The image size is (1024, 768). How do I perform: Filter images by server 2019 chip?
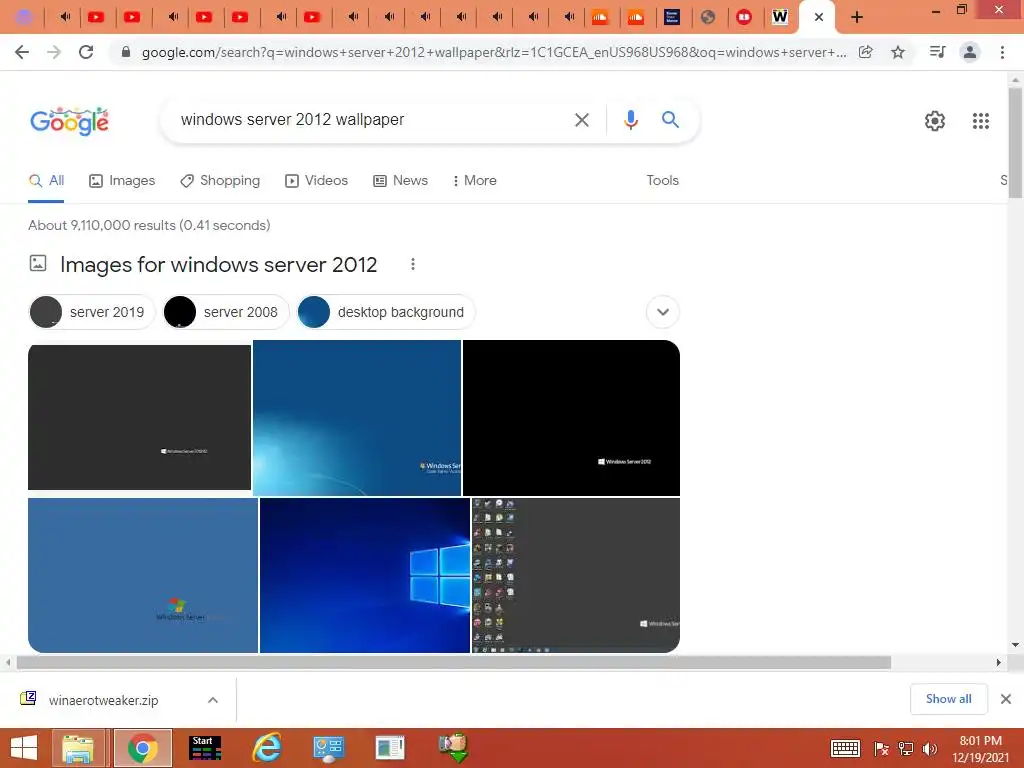(91, 312)
